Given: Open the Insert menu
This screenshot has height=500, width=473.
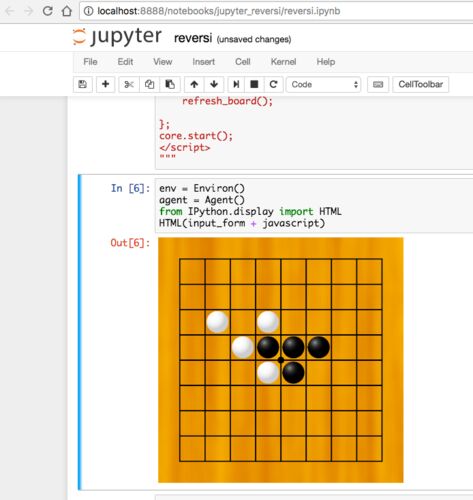Looking at the screenshot, I should 203,62.
